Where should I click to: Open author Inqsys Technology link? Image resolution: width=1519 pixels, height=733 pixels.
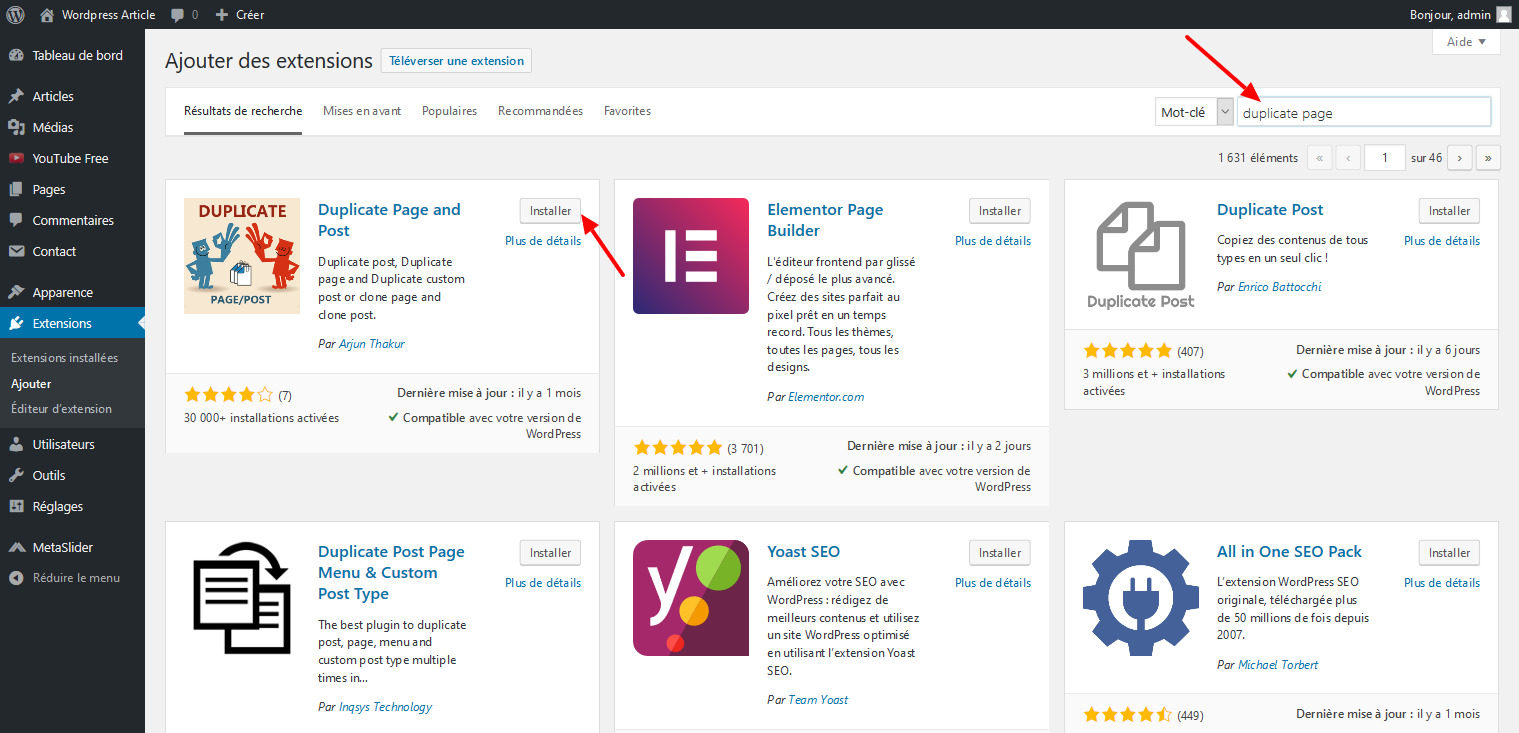pyautogui.click(x=385, y=706)
